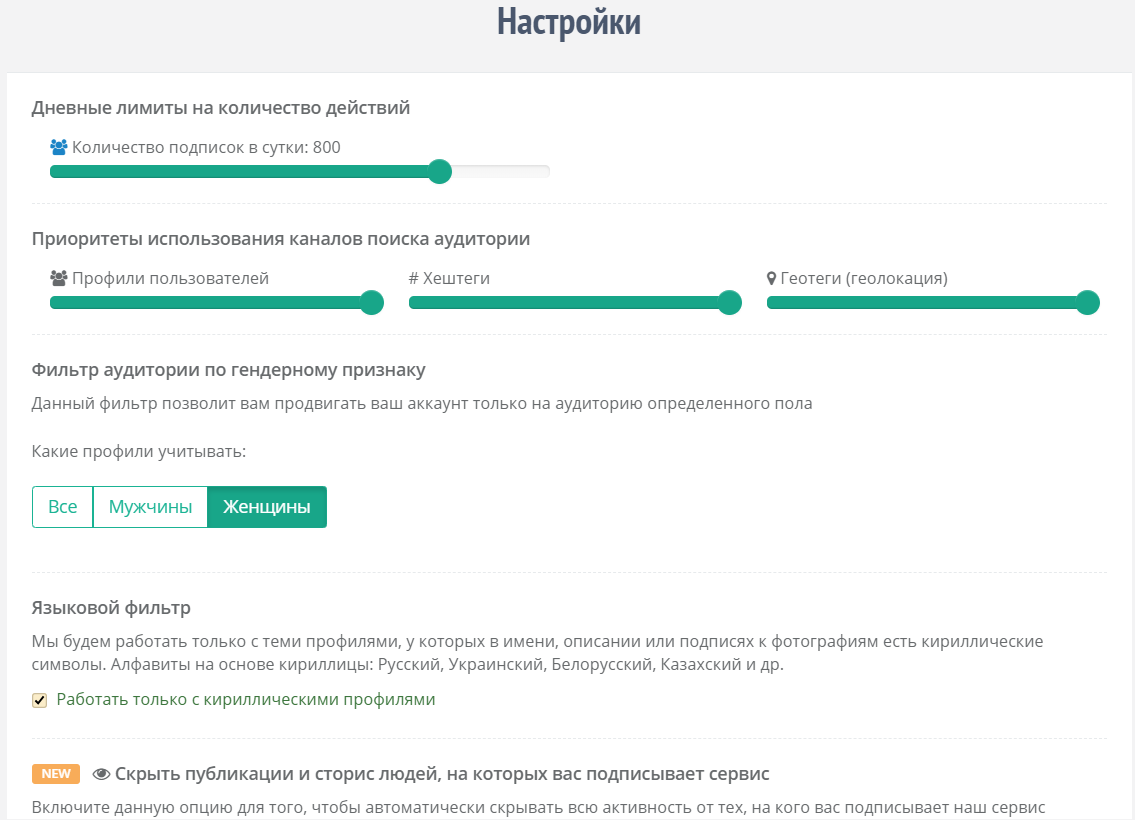The width and height of the screenshot is (1135, 820).
Task: Click the Профили пользователей slider handle
Action: (371, 303)
